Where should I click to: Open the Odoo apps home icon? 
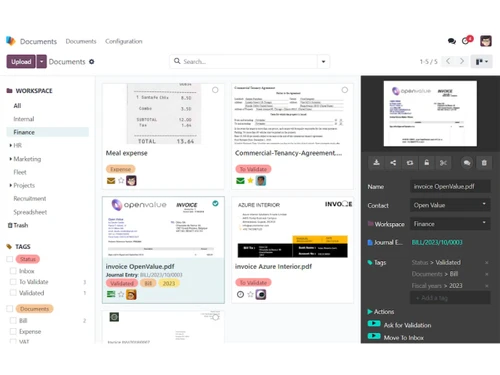(11, 41)
